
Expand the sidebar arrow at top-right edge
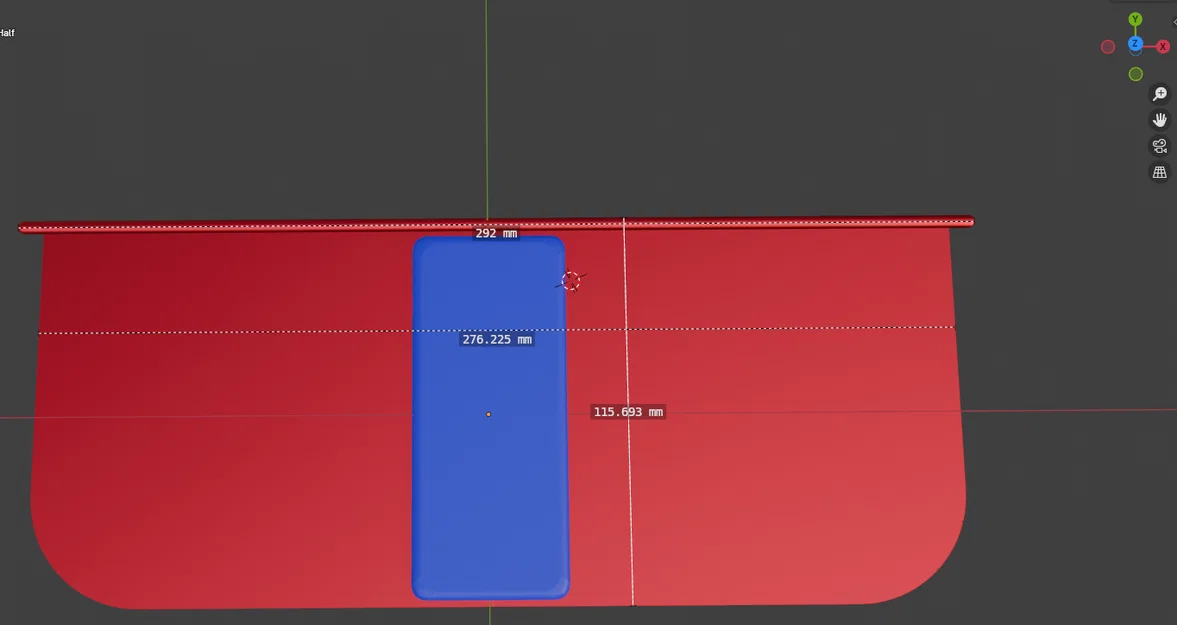coord(1174,22)
